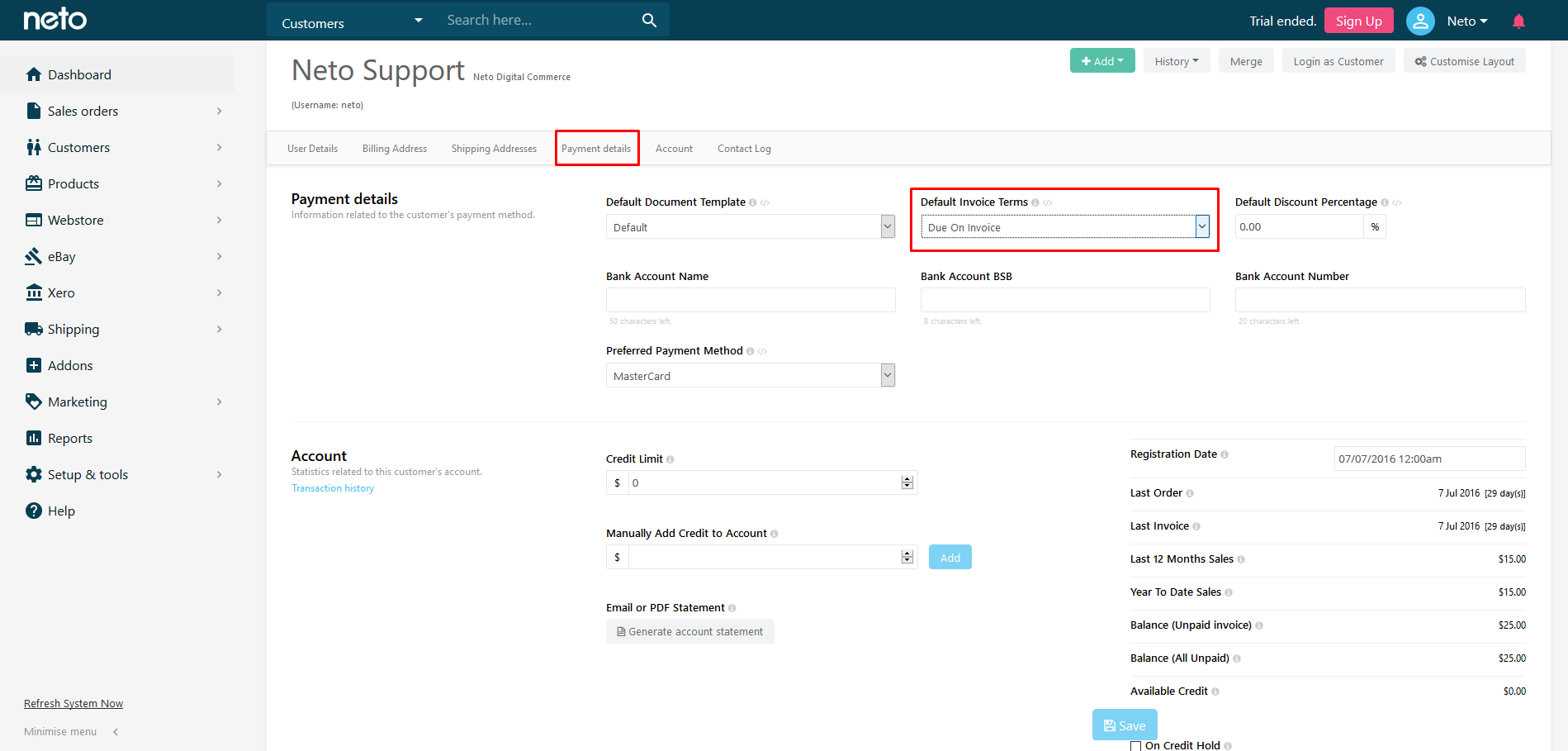Click the Default Discount Percentage field
The height and width of the screenshot is (751, 1568).
(1299, 226)
